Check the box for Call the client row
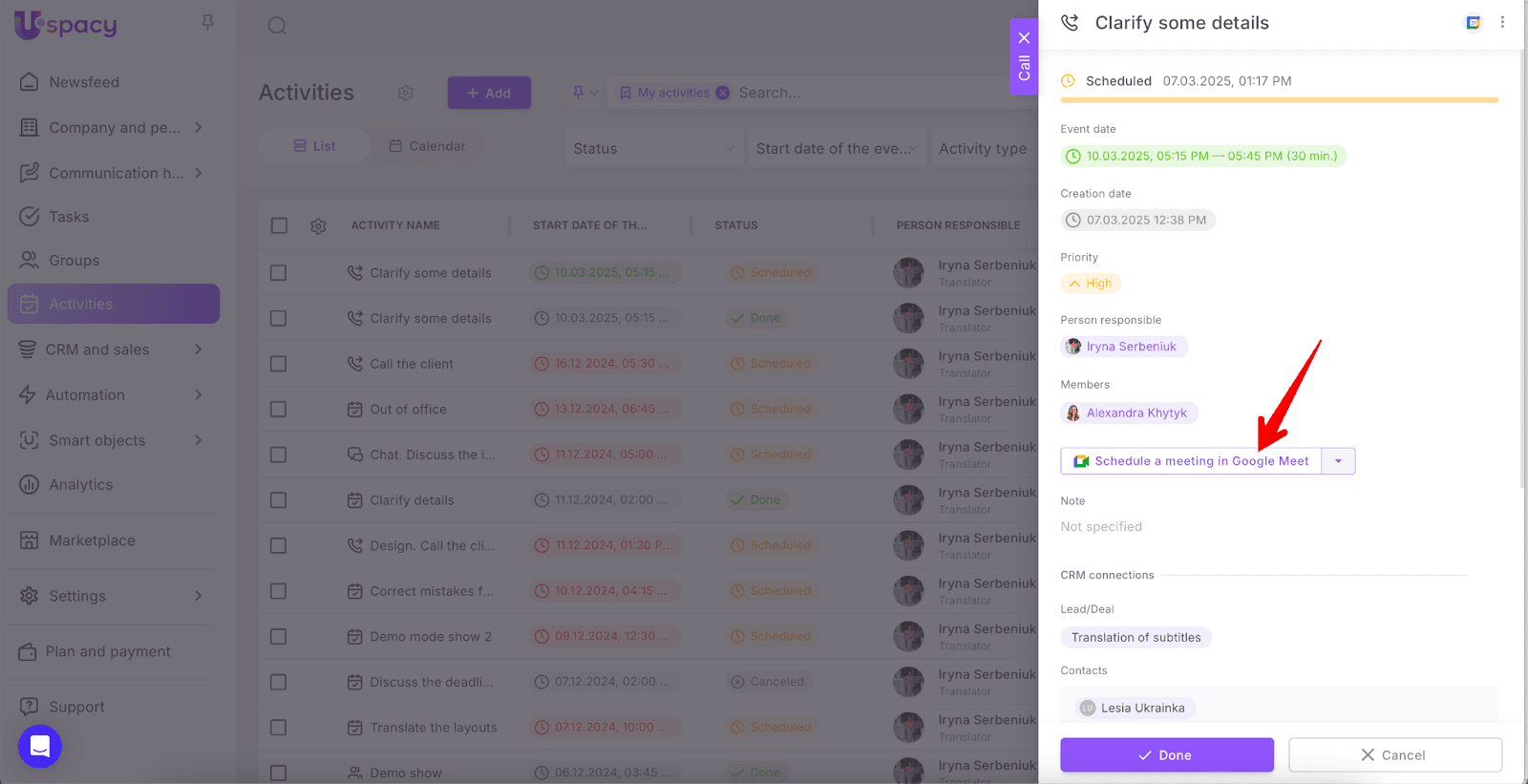1528x784 pixels. point(279,364)
